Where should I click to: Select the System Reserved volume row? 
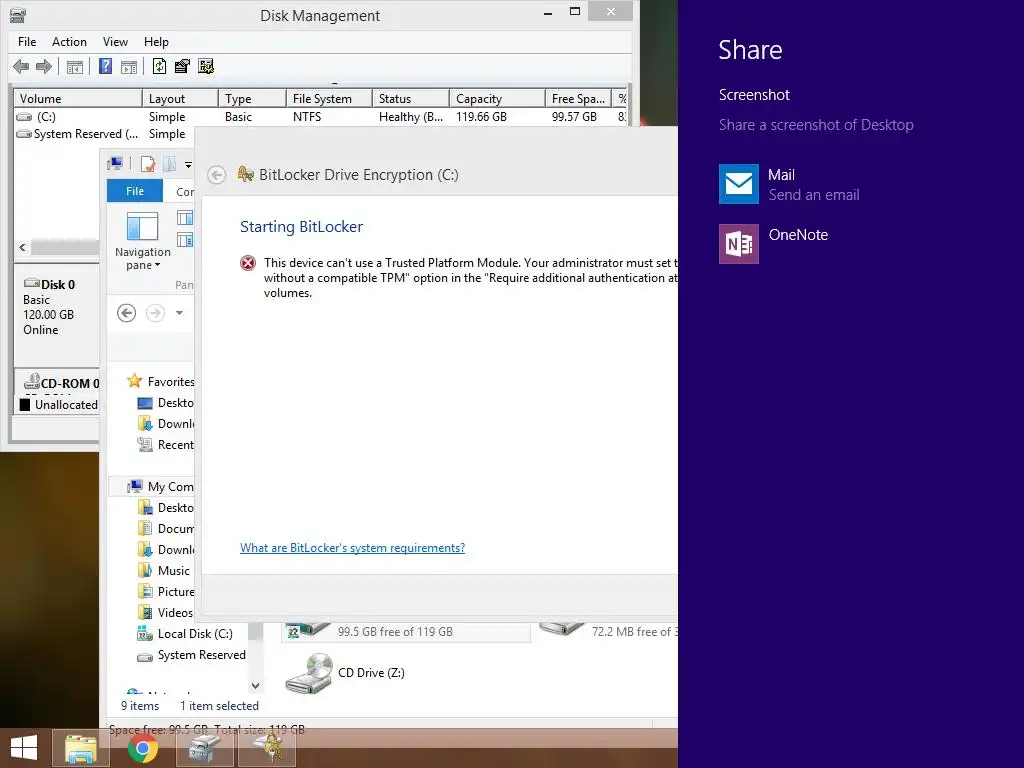[x=104, y=134]
